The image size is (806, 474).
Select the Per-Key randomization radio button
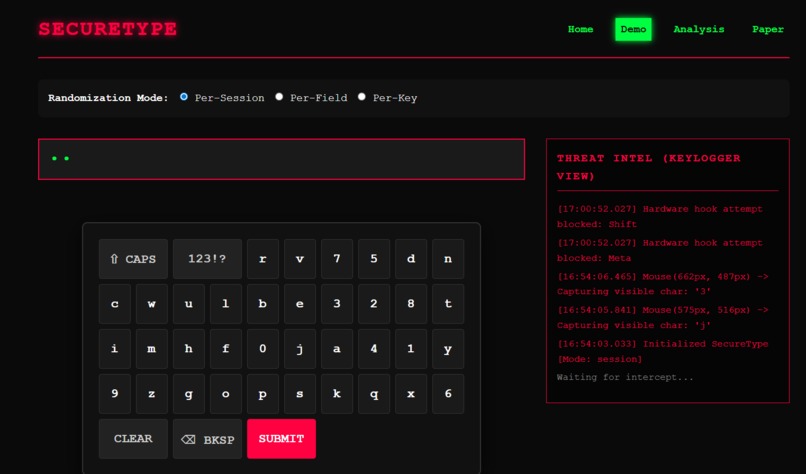[361, 97]
